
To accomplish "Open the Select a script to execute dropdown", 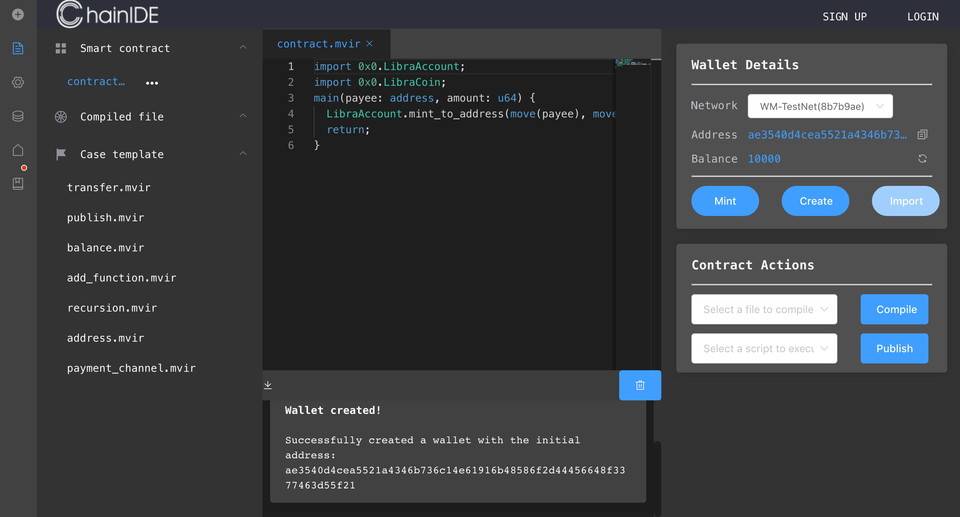I will [763, 349].
